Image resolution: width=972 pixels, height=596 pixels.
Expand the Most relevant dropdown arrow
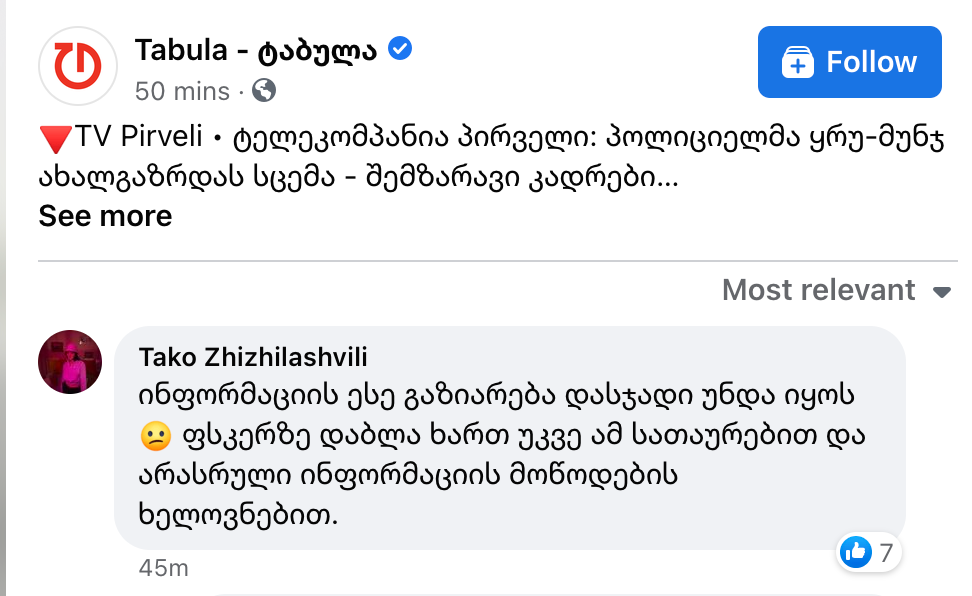941,292
